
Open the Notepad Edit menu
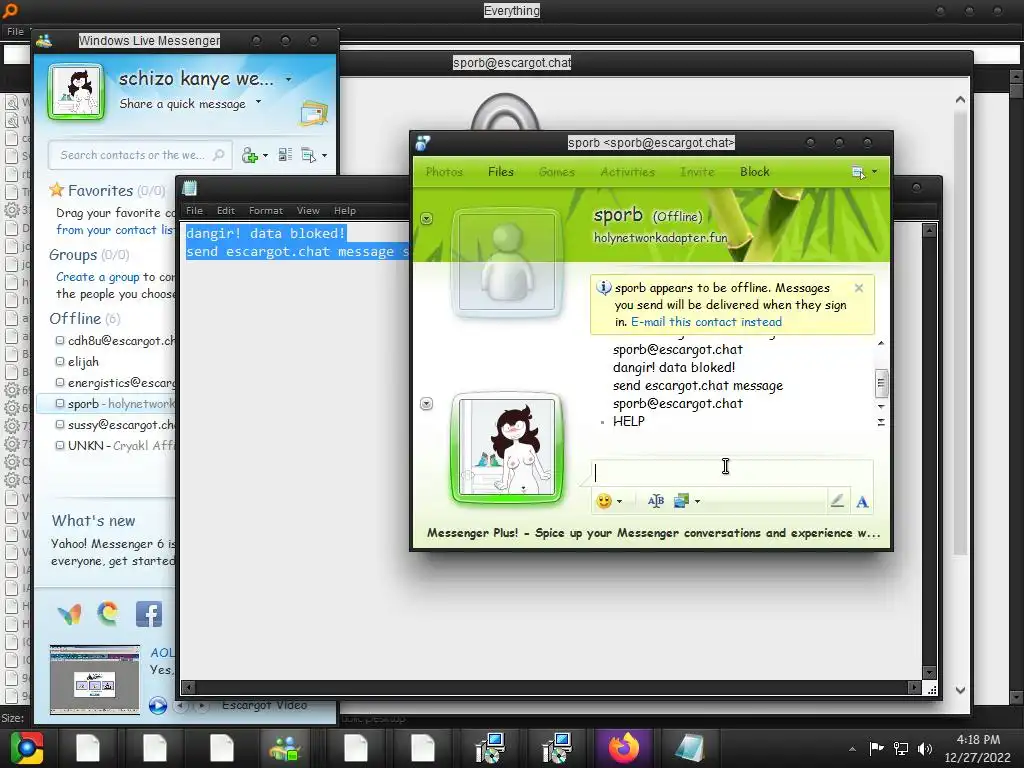225,210
